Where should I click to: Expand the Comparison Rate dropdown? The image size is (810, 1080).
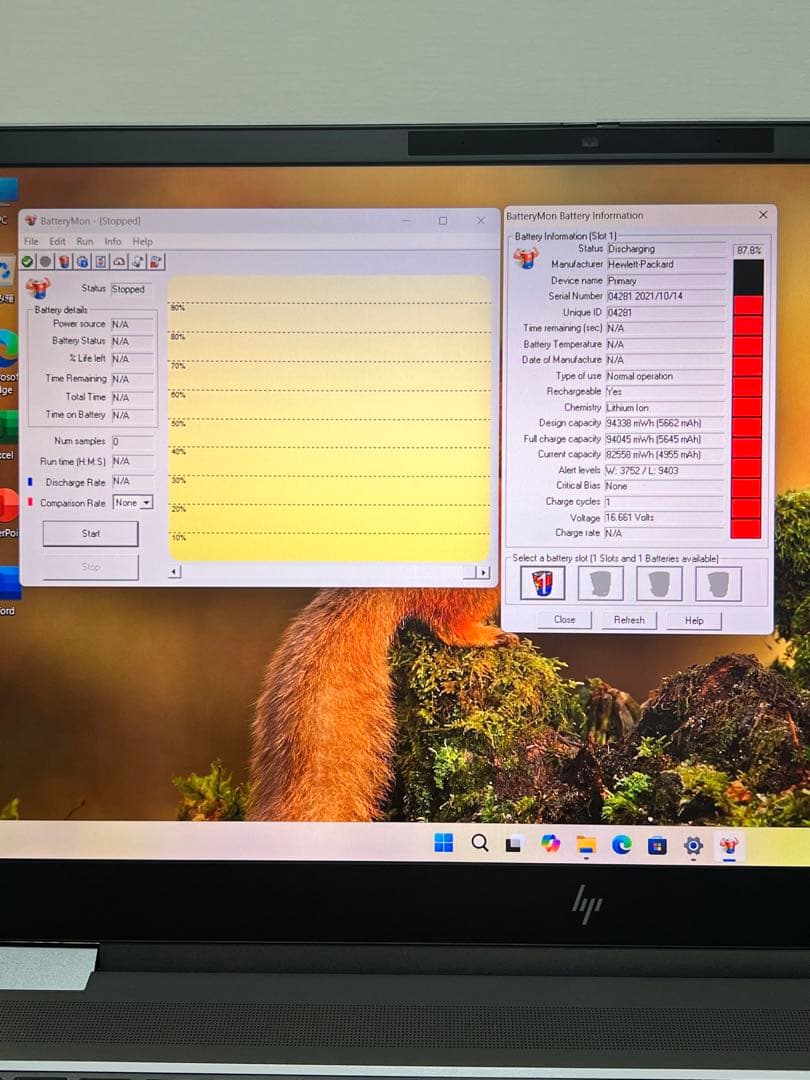coord(146,503)
